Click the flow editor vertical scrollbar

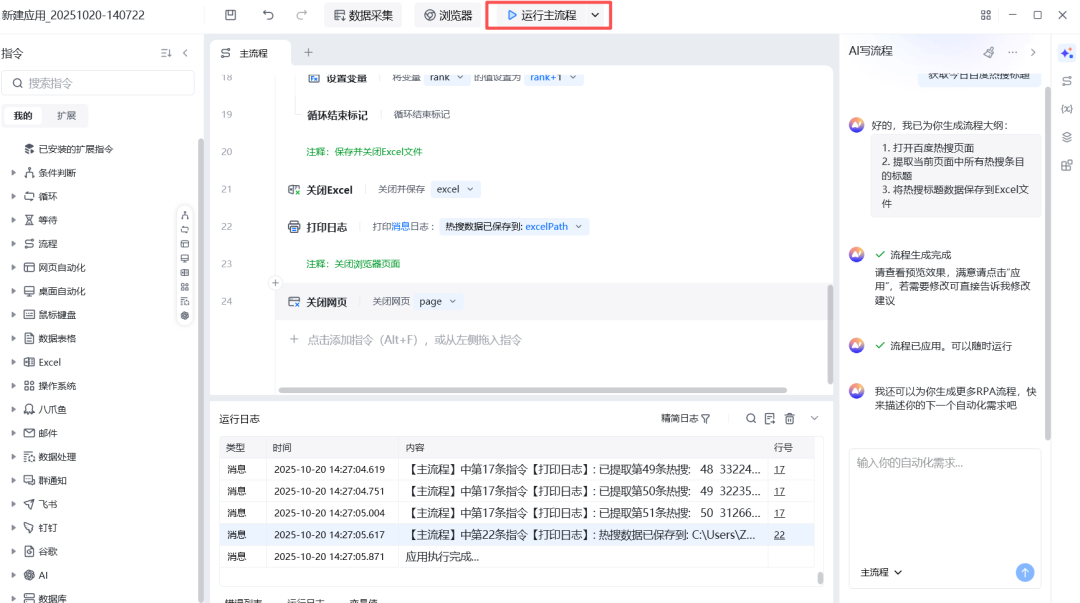(830, 335)
